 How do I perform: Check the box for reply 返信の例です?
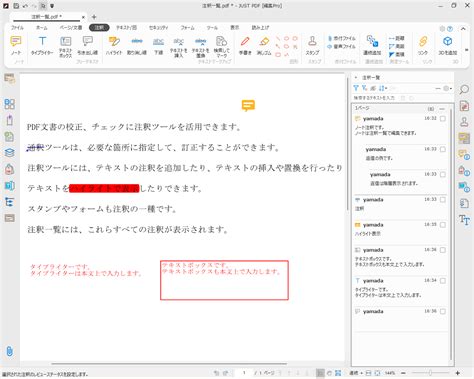point(443,149)
